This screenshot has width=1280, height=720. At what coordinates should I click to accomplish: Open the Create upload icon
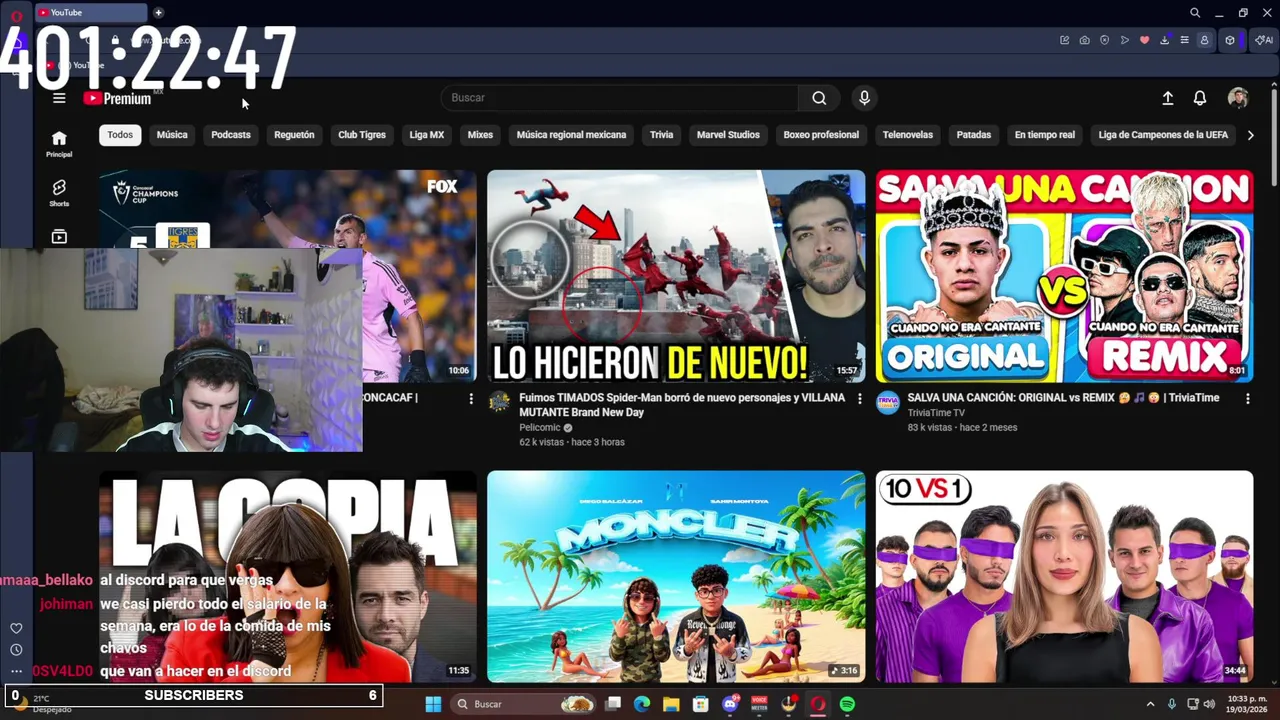[x=1167, y=98]
